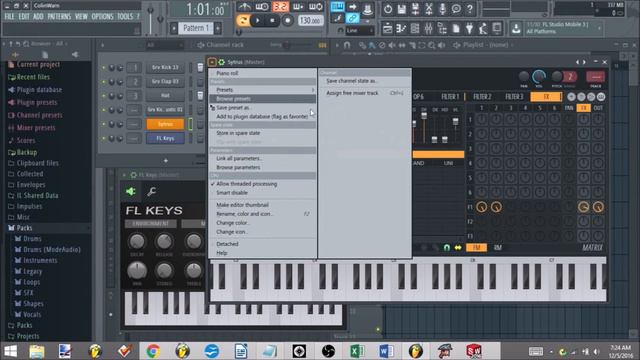
Task: Open the playlist view icon
Action: coord(388,29)
